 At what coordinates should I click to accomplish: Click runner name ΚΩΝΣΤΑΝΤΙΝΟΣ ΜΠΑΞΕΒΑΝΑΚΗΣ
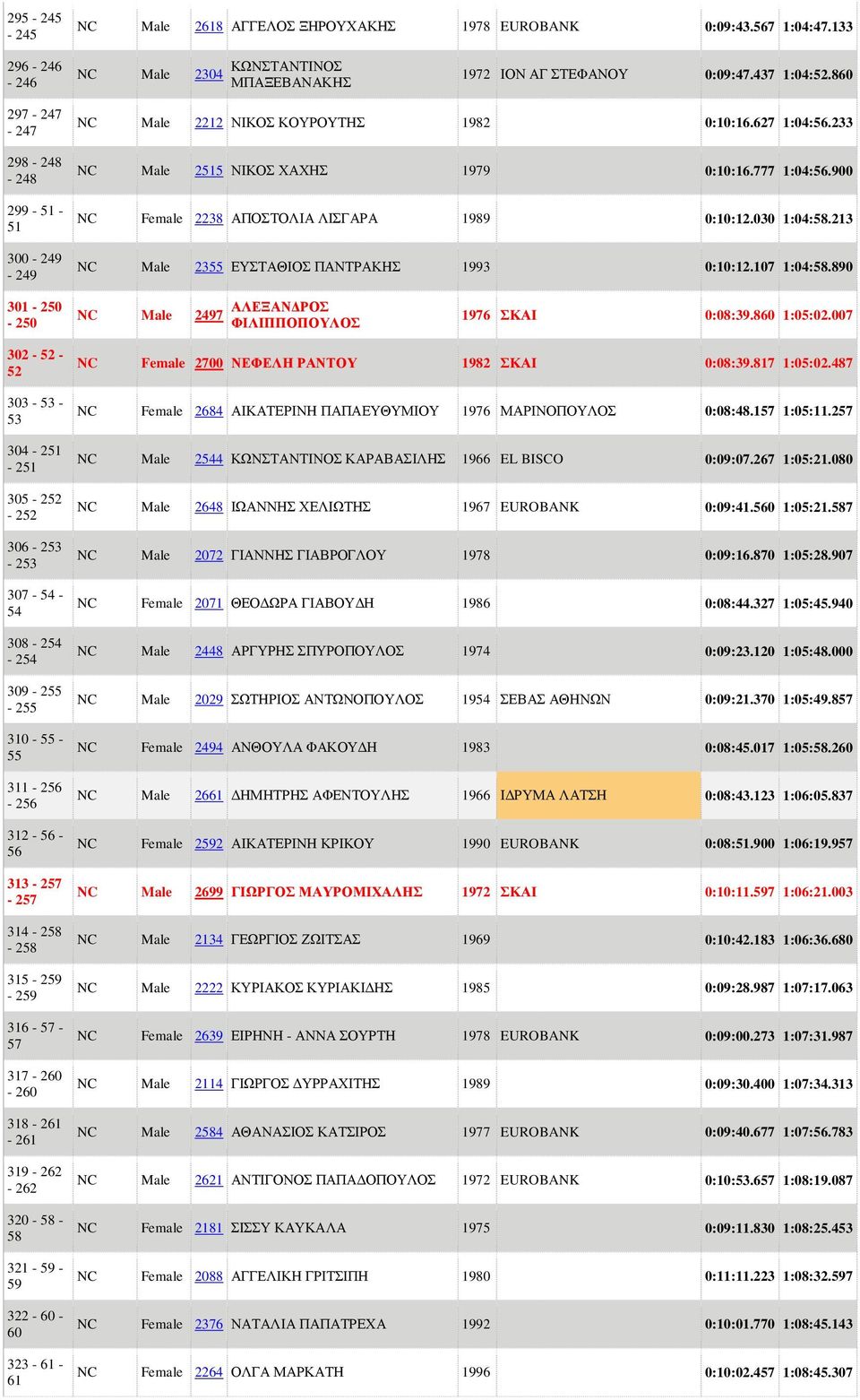coord(291,74)
